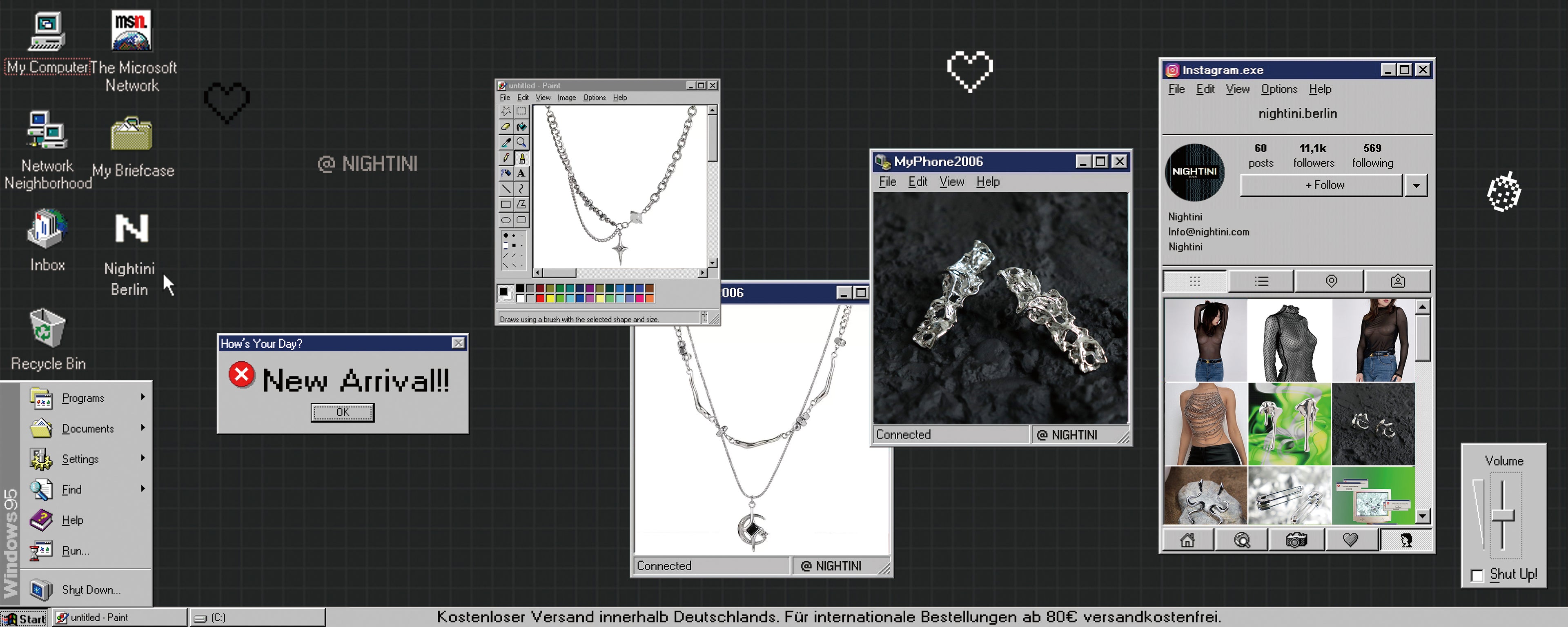Image resolution: width=1568 pixels, height=627 pixels.
Task: Select the Ellipse shape tool in Paint
Action: tap(505, 220)
